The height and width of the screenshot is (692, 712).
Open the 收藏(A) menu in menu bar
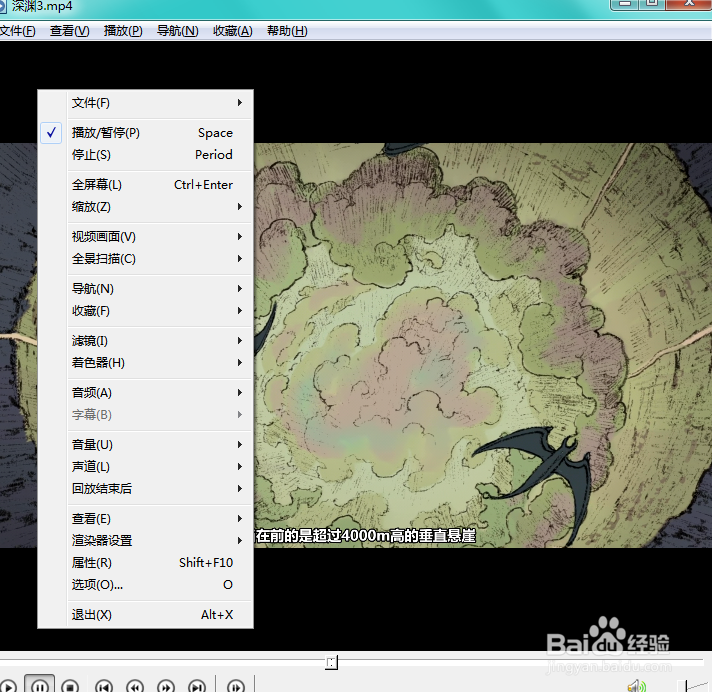(233, 31)
